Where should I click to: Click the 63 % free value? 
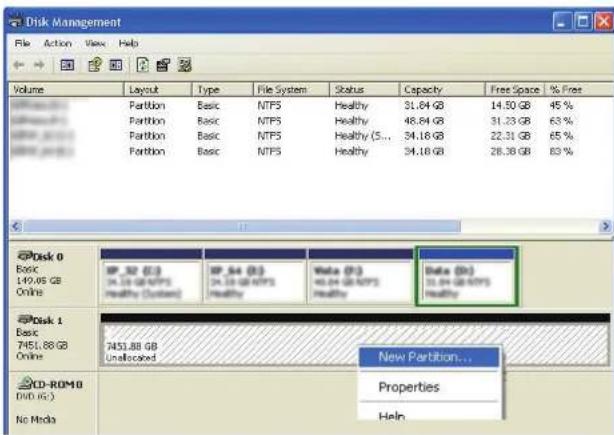click(x=561, y=121)
